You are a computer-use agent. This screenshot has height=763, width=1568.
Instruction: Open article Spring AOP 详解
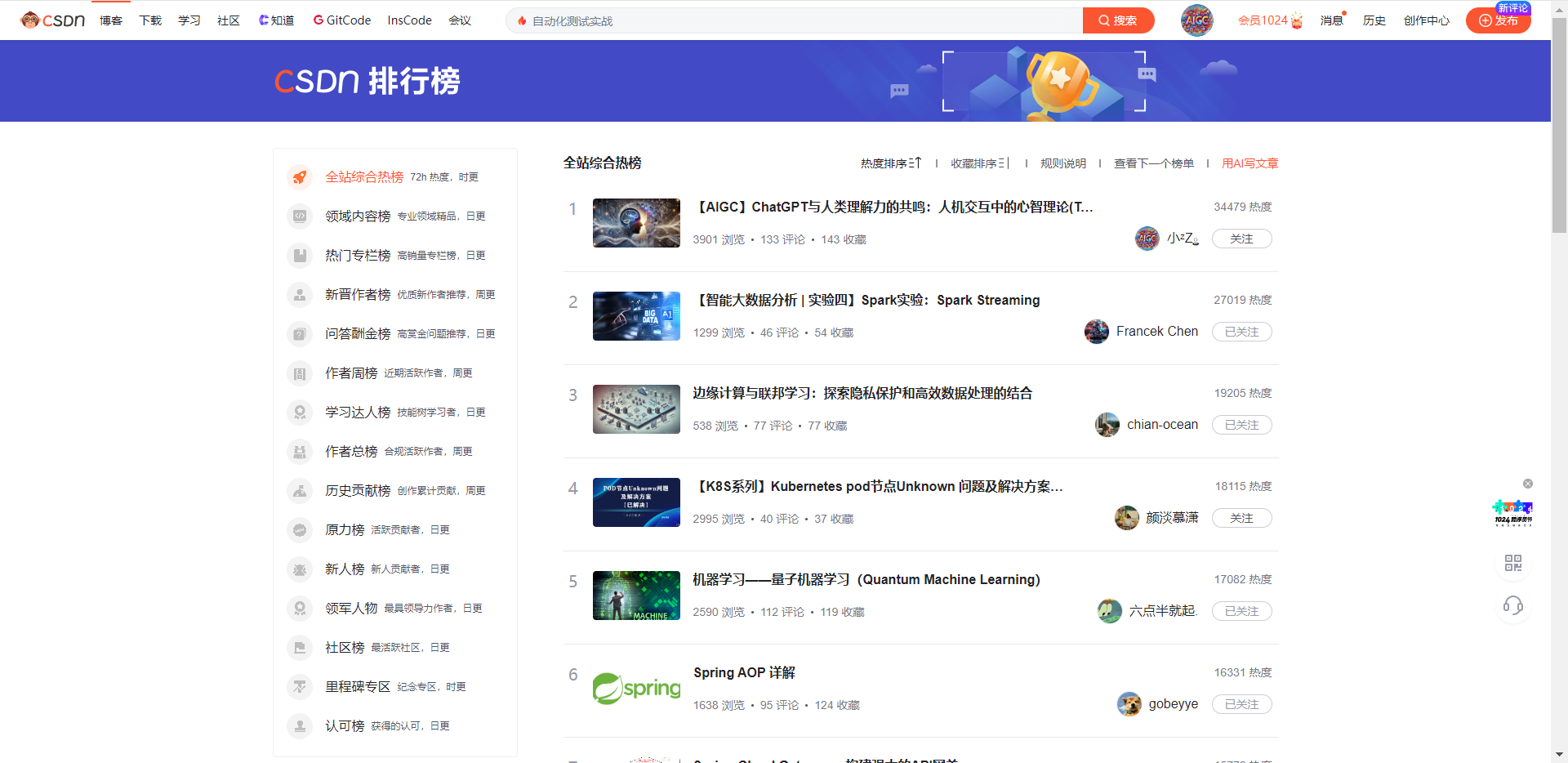click(x=744, y=672)
